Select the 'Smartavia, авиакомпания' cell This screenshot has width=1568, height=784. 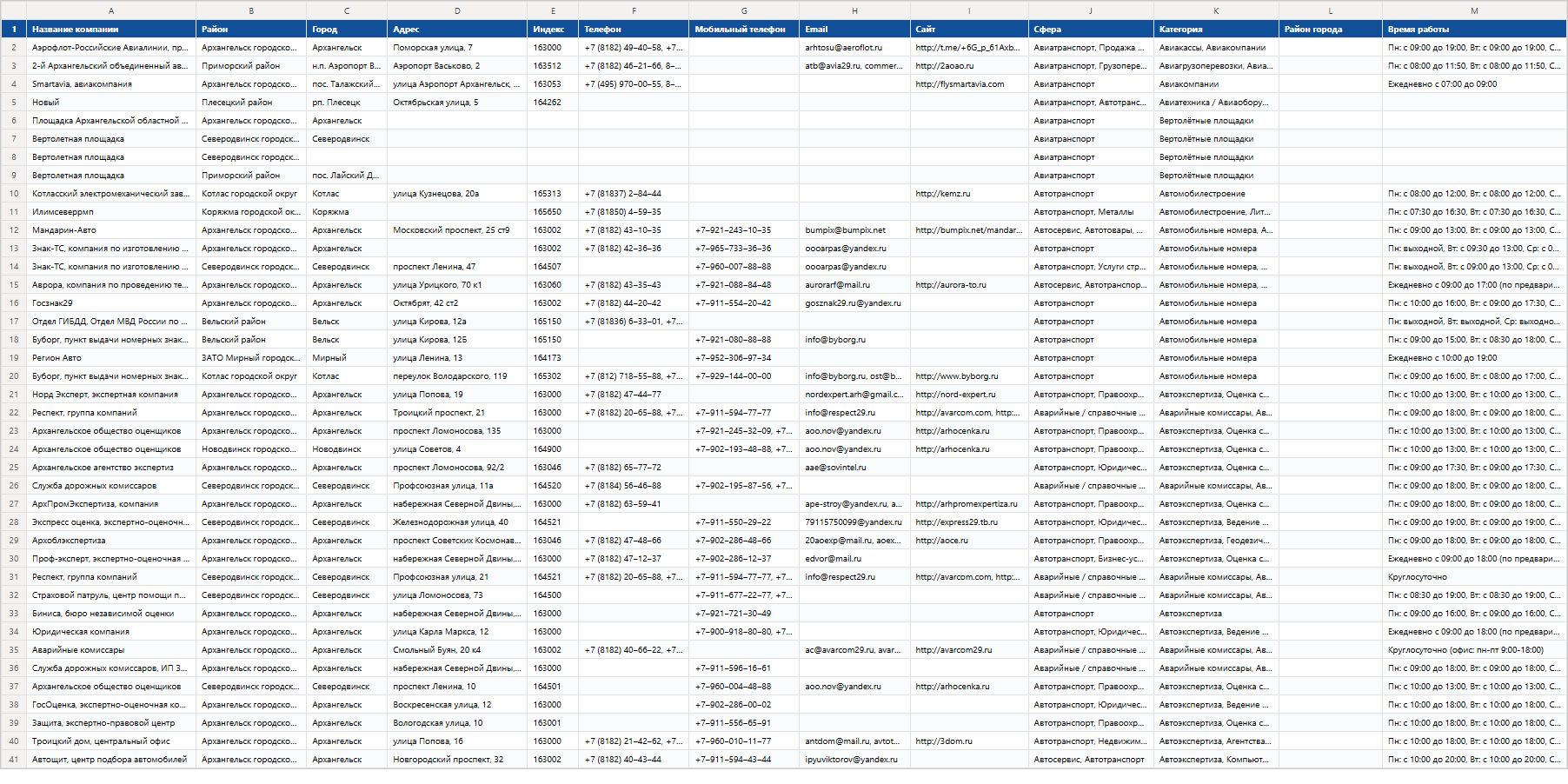click(x=111, y=84)
